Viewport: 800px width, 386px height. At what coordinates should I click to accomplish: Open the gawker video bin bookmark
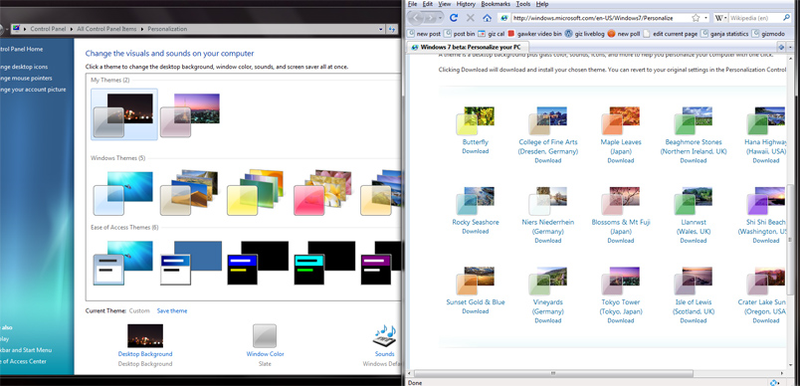535,34
